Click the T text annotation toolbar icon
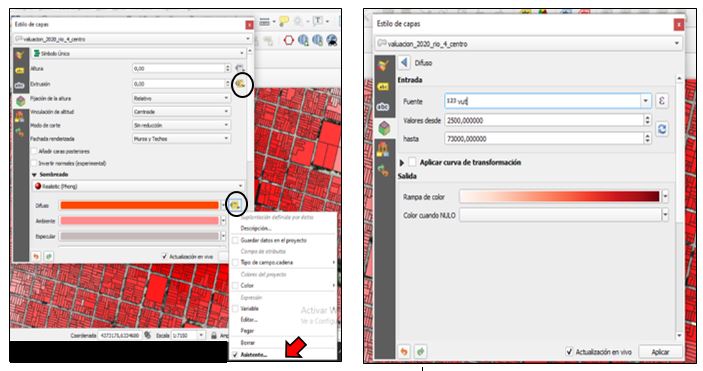Image resolution: width=703 pixels, height=371 pixels. point(317,21)
